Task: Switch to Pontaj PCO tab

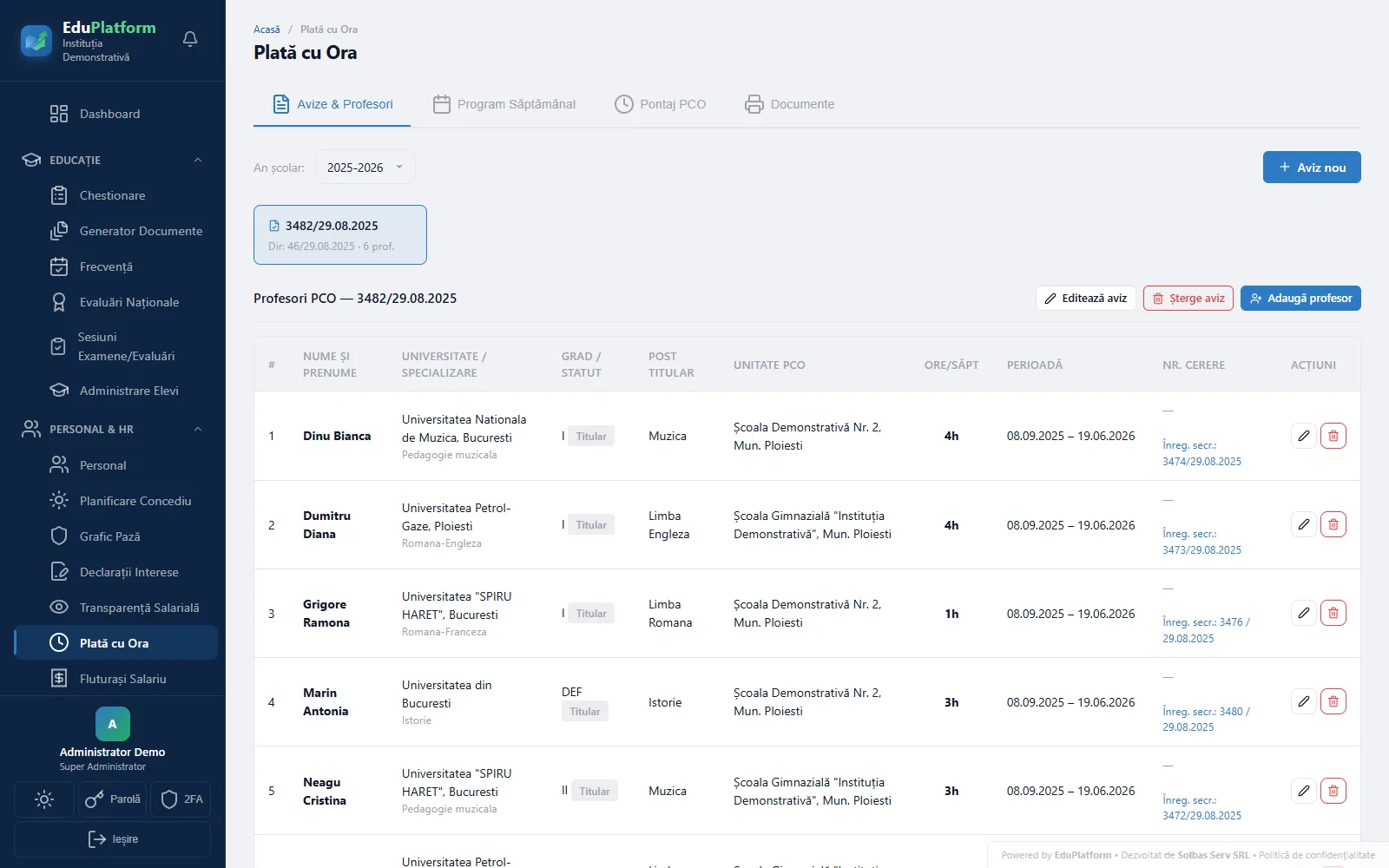Action: point(661,104)
